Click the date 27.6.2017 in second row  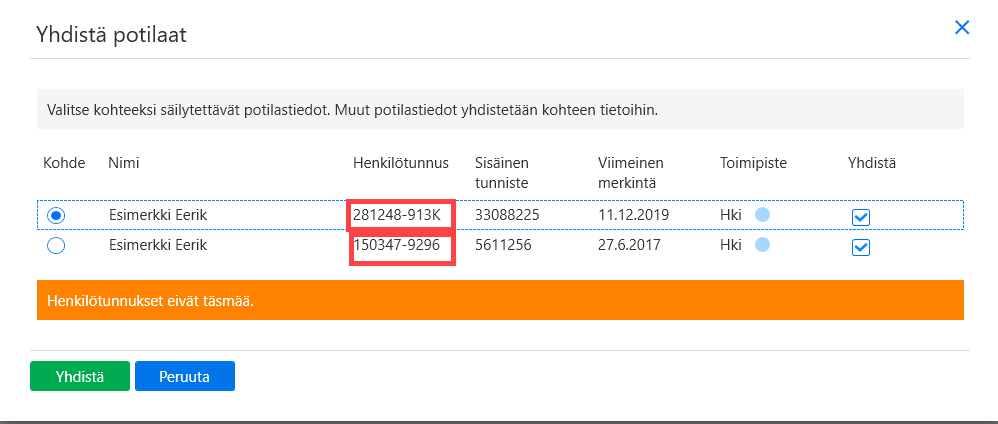coord(629,244)
